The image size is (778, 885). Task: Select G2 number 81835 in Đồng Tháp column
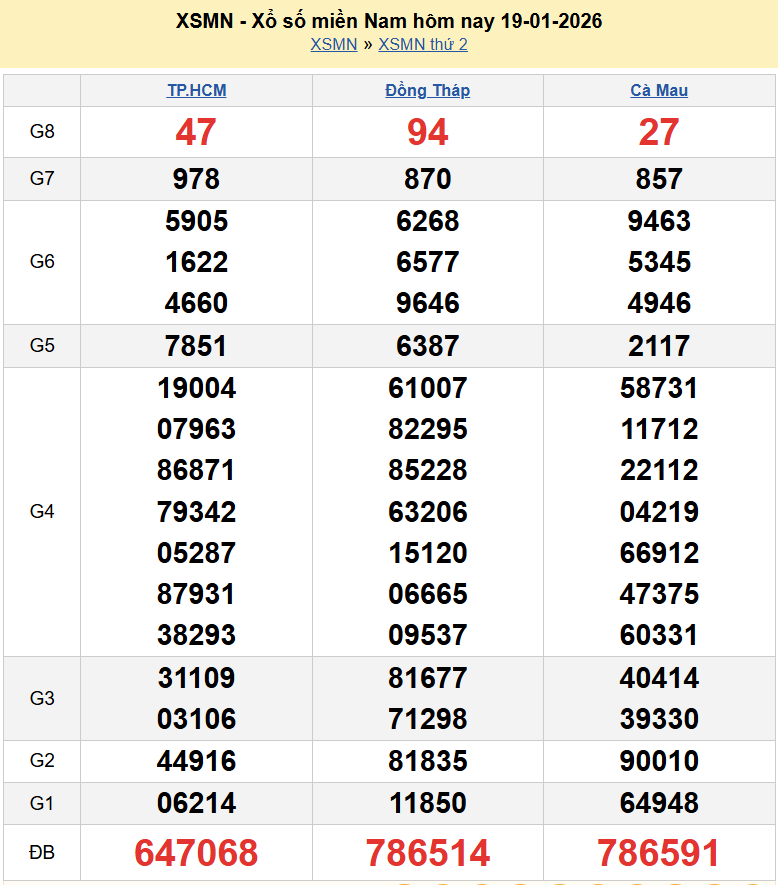[x=428, y=761]
